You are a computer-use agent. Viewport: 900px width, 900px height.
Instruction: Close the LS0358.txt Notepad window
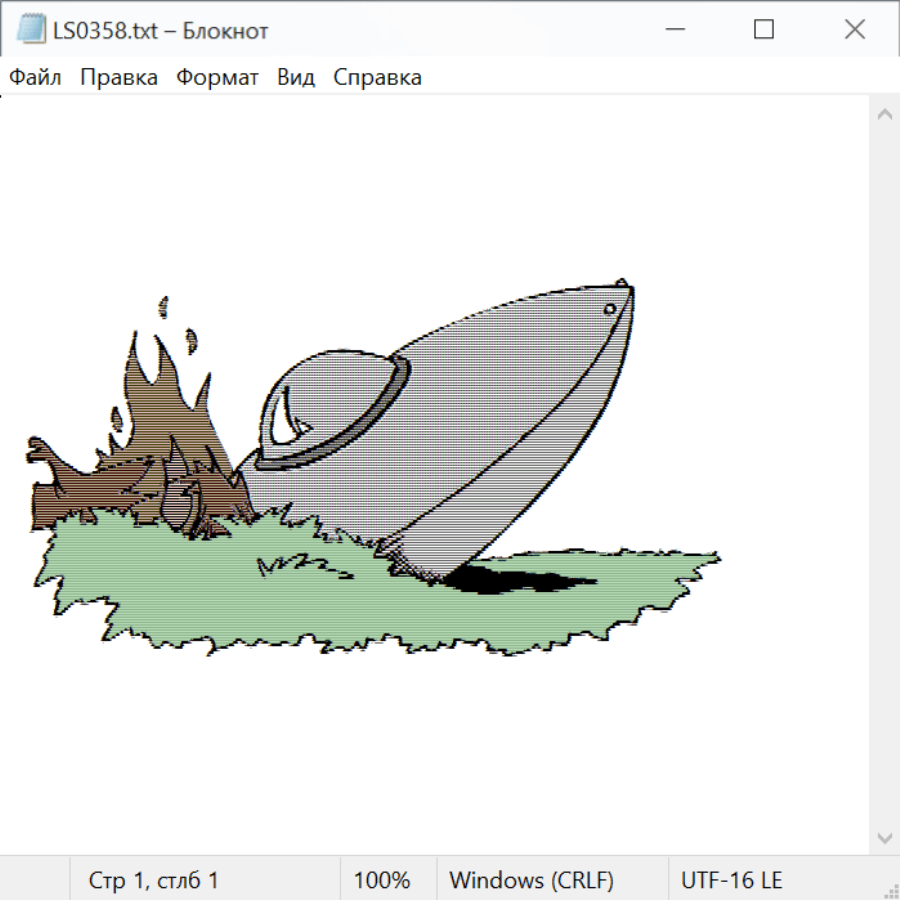(854, 30)
